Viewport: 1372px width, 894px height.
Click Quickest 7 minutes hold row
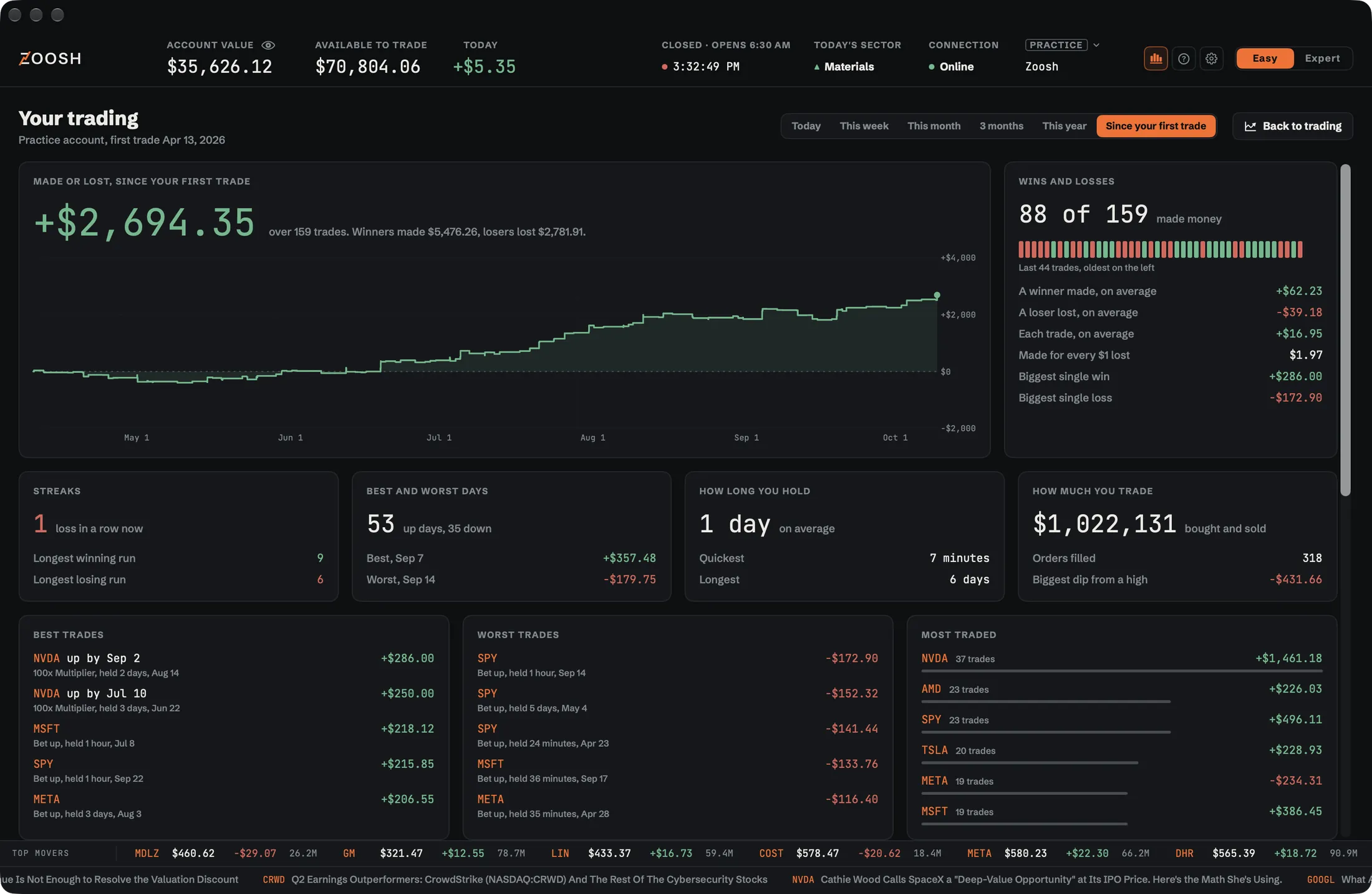click(844, 558)
